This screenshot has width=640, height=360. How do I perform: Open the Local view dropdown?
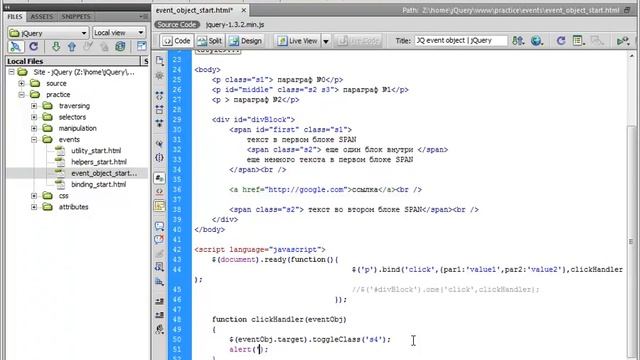[x=119, y=33]
